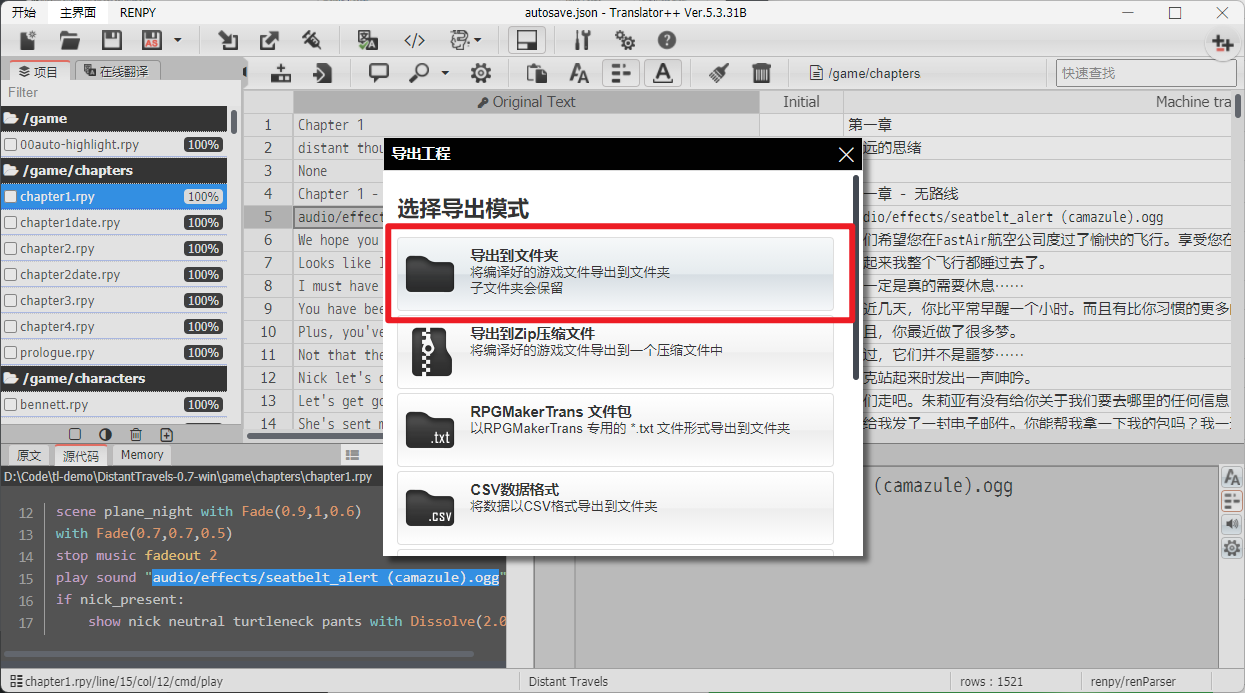Click into the 快速查找 quick search field

click(x=1146, y=73)
